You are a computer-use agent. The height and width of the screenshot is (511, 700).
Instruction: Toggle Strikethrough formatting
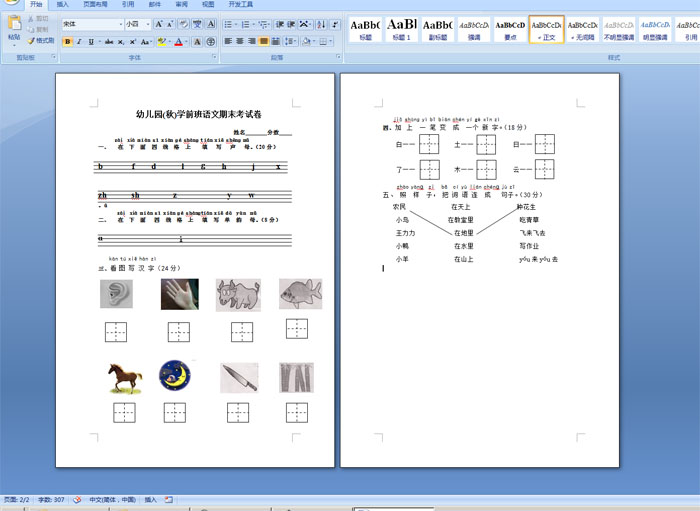pos(109,42)
